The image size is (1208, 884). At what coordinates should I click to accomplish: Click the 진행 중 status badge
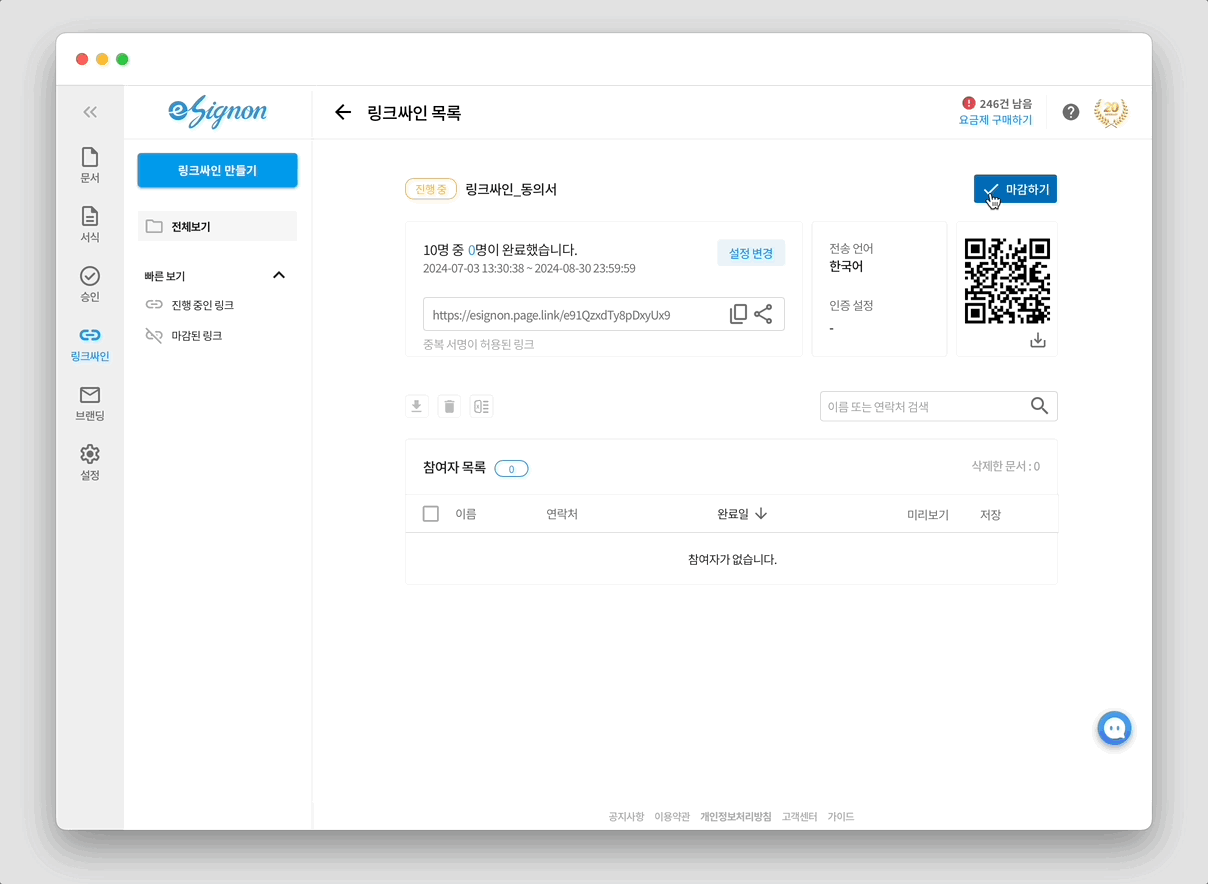click(431, 189)
